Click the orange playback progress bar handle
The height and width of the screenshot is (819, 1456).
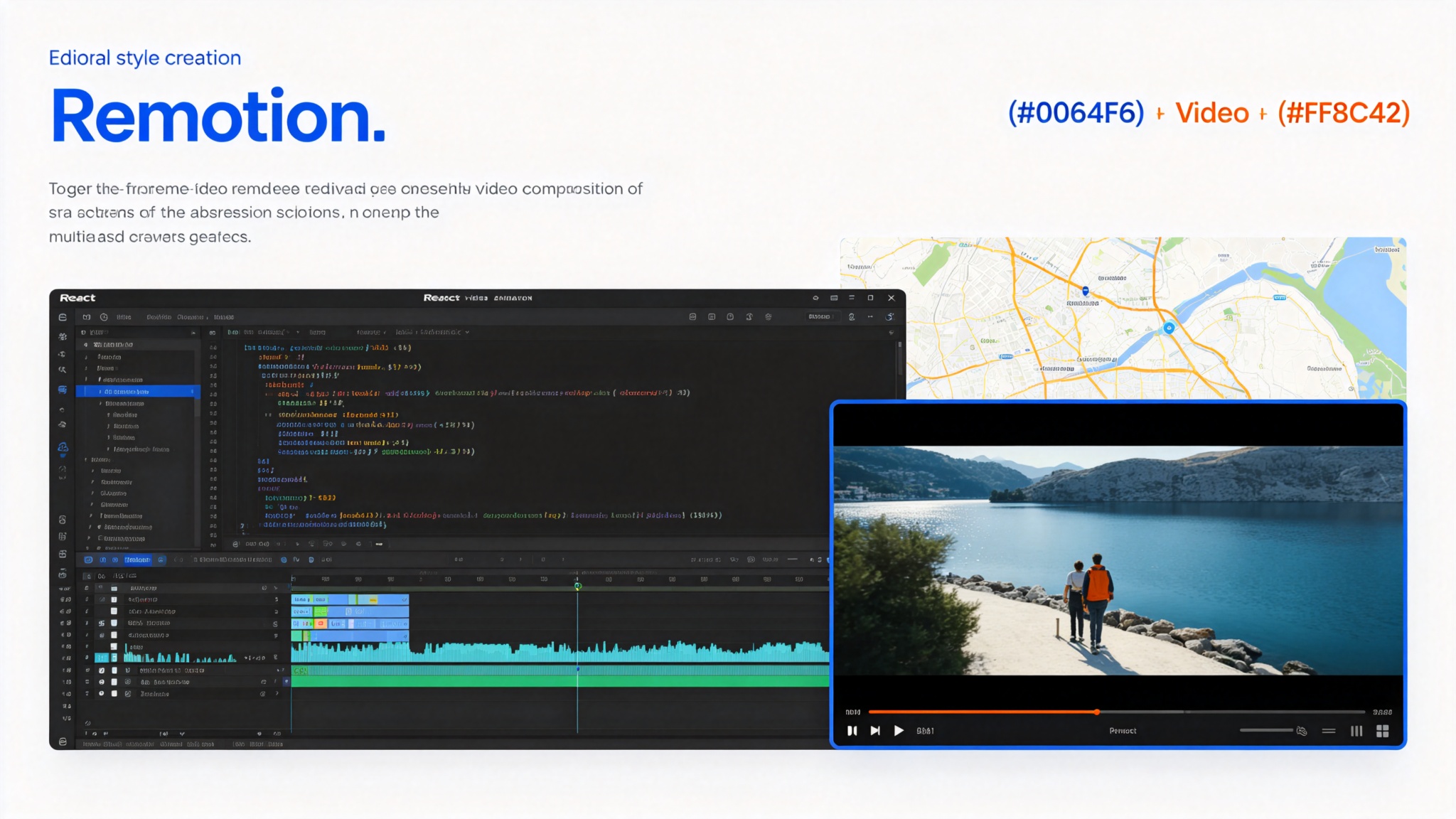(x=1097, y=712)
